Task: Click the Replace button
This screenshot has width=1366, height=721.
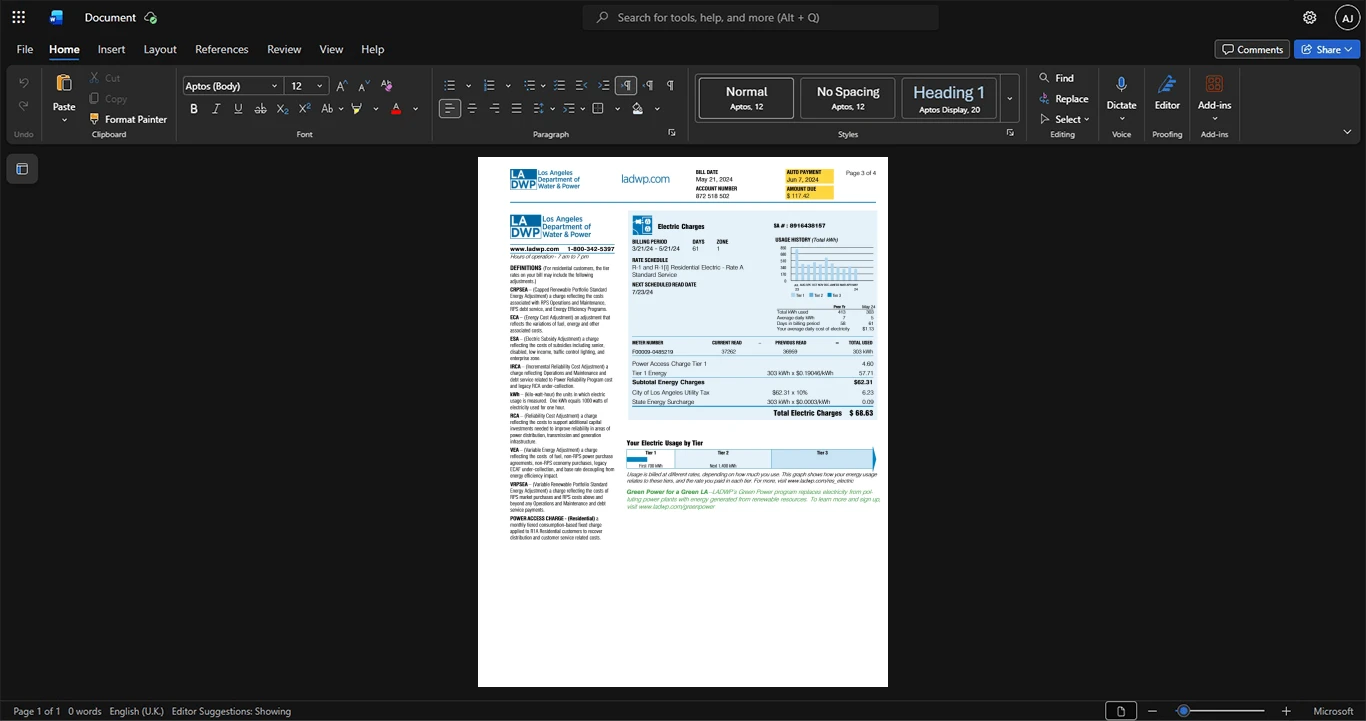Action: pyautogui.click(x=1064, y=99)
